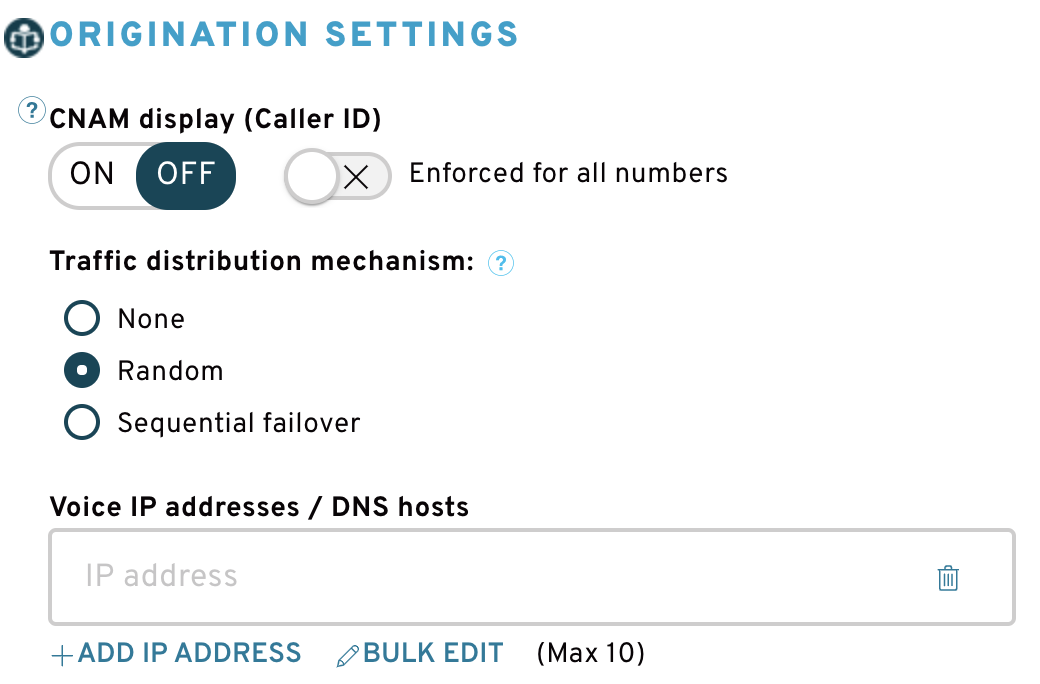
Task: Turn CNAM display ON
Action: [x=92, y=174]
